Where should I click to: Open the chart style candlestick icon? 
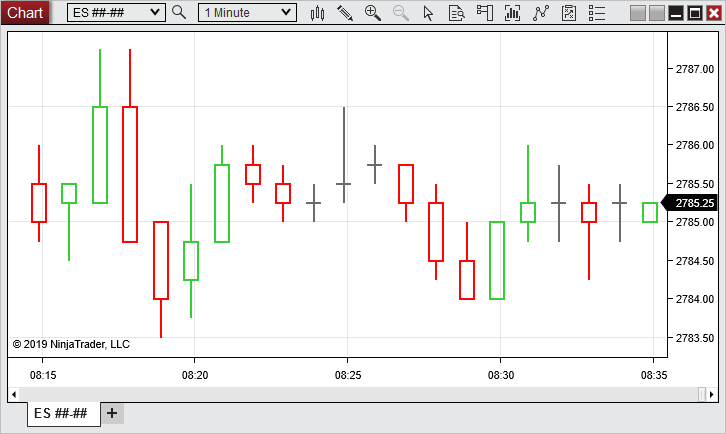coord(318,13)
